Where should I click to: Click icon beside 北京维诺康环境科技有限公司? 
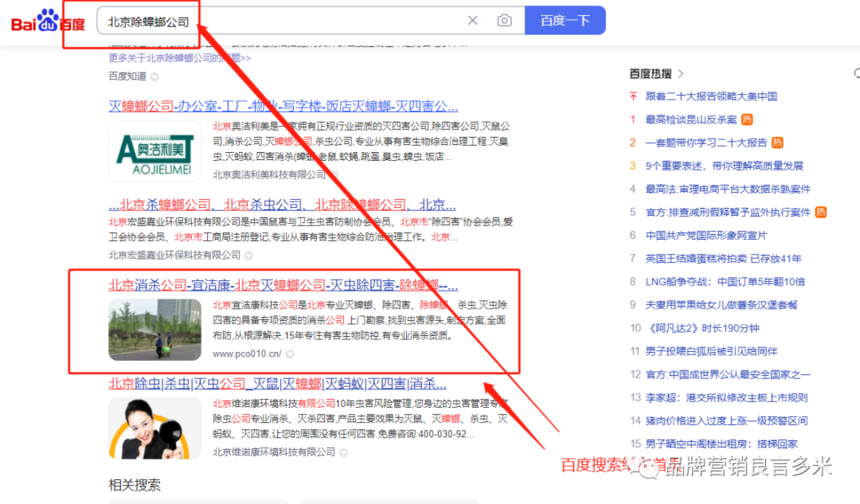pos(343,452)
